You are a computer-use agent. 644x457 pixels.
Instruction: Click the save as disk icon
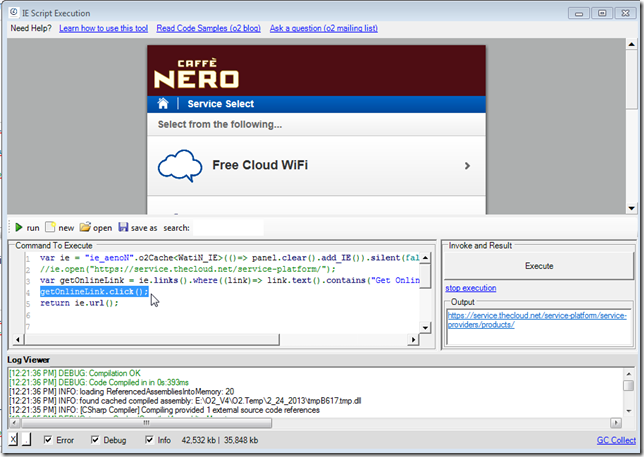coord(123,228)
